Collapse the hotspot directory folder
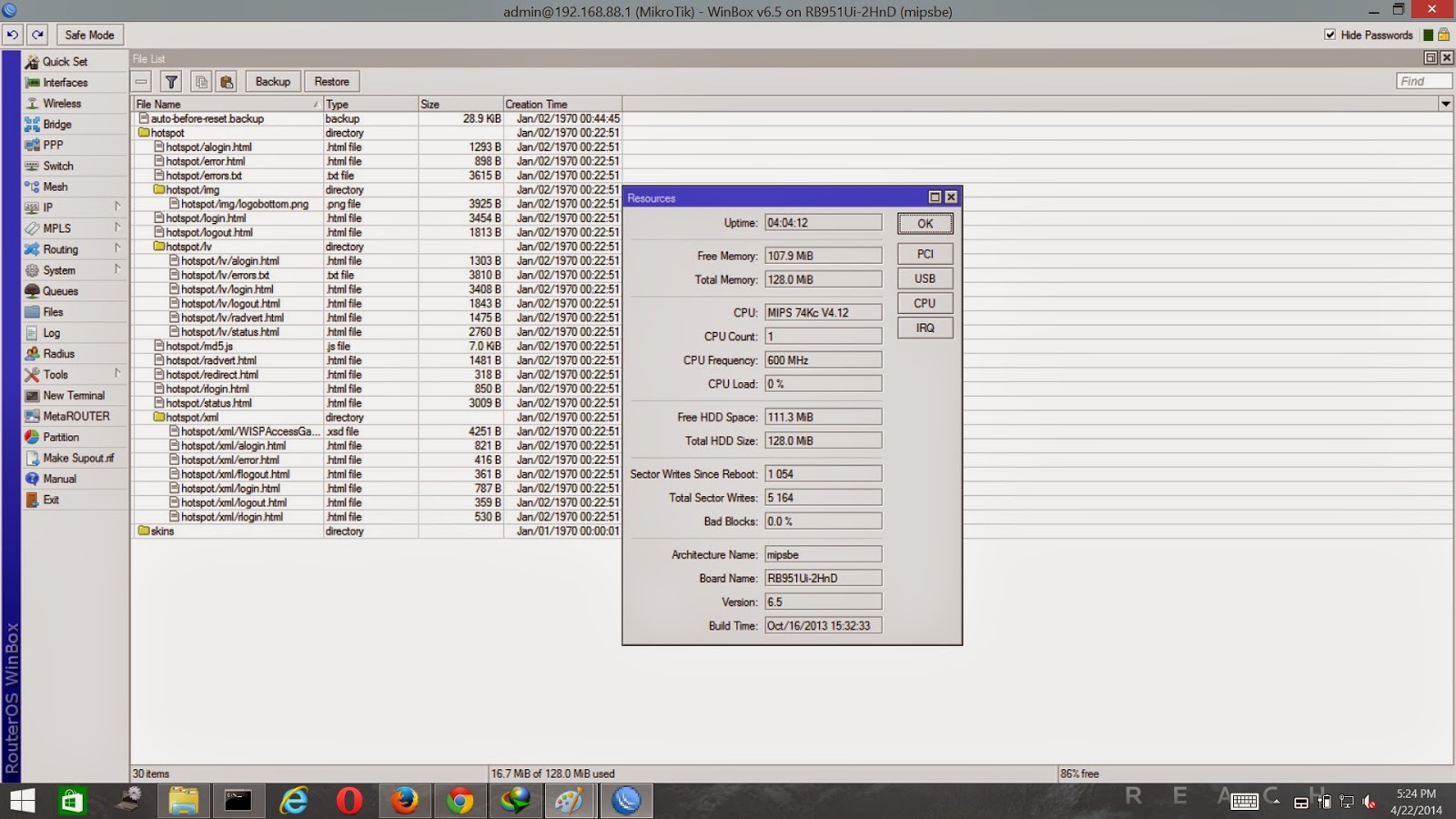 click(x=144, y=133)
